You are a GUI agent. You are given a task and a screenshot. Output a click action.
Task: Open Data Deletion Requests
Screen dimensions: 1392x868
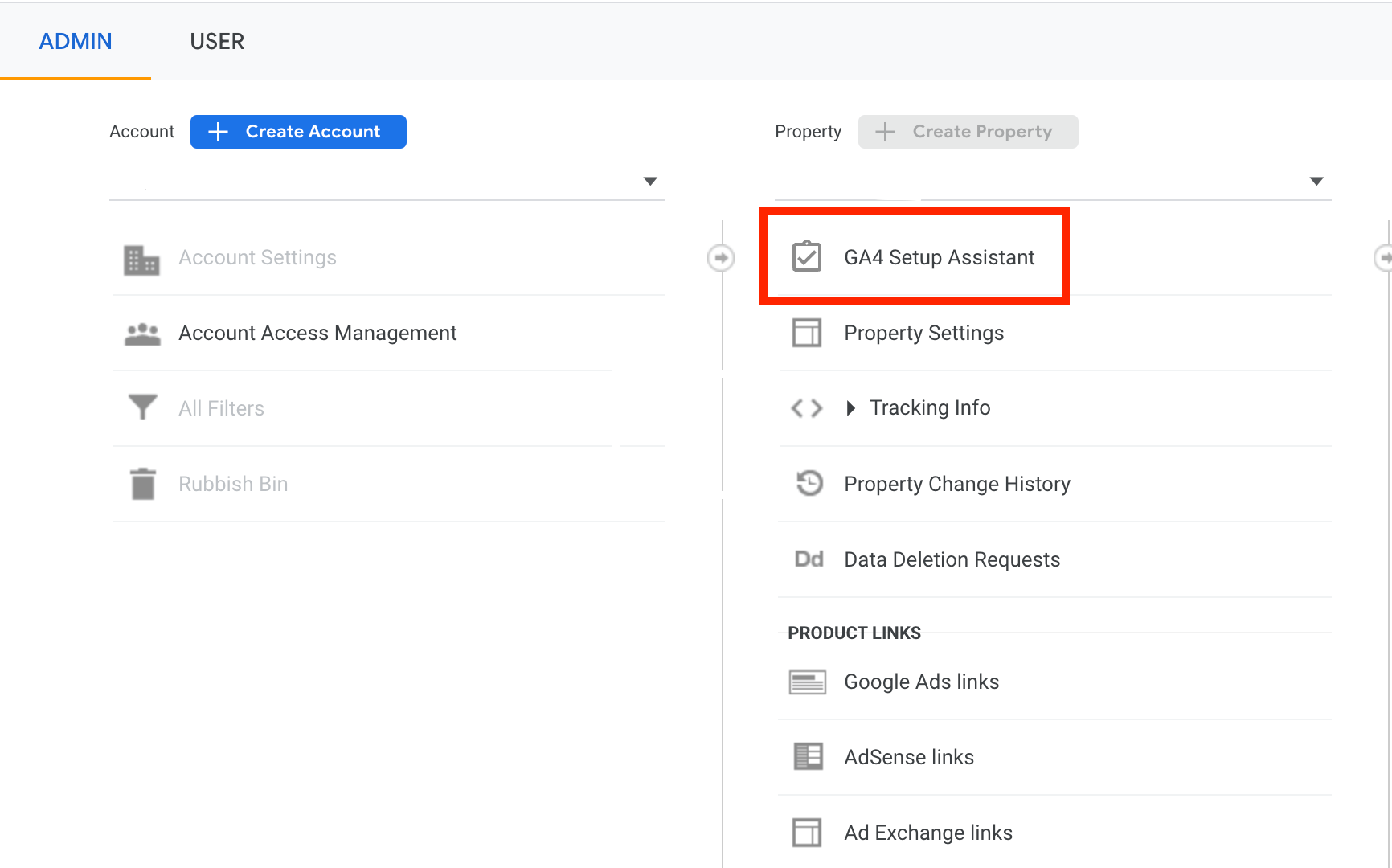(x=952, y=559)
